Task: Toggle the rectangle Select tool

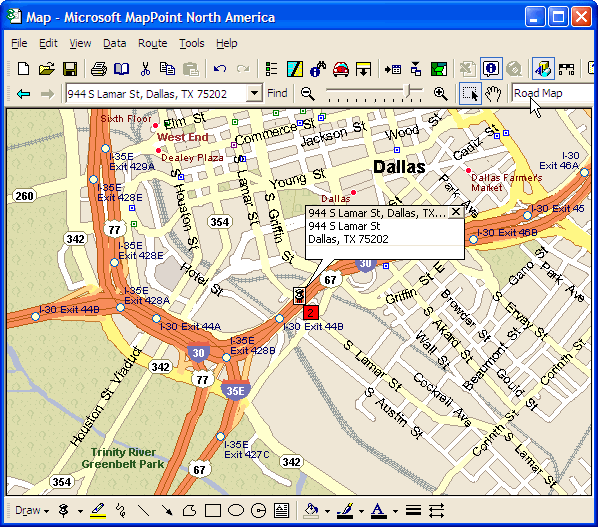Action: [470, 93]
